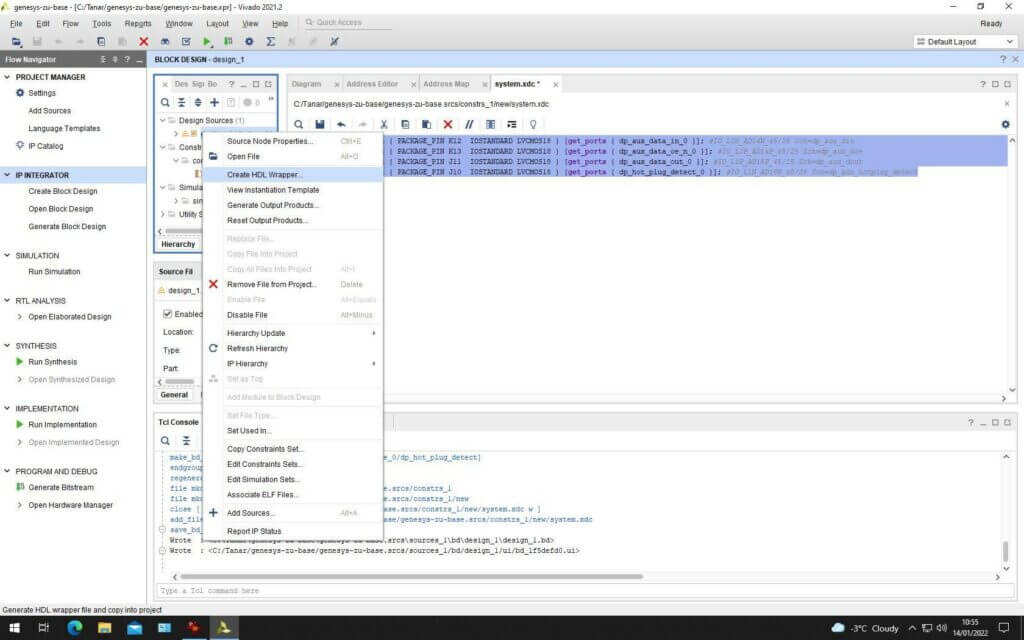This screenshot has height=640, width=1024.
Task: Collapse the Design Sources tree node
Action: [163, 120]
